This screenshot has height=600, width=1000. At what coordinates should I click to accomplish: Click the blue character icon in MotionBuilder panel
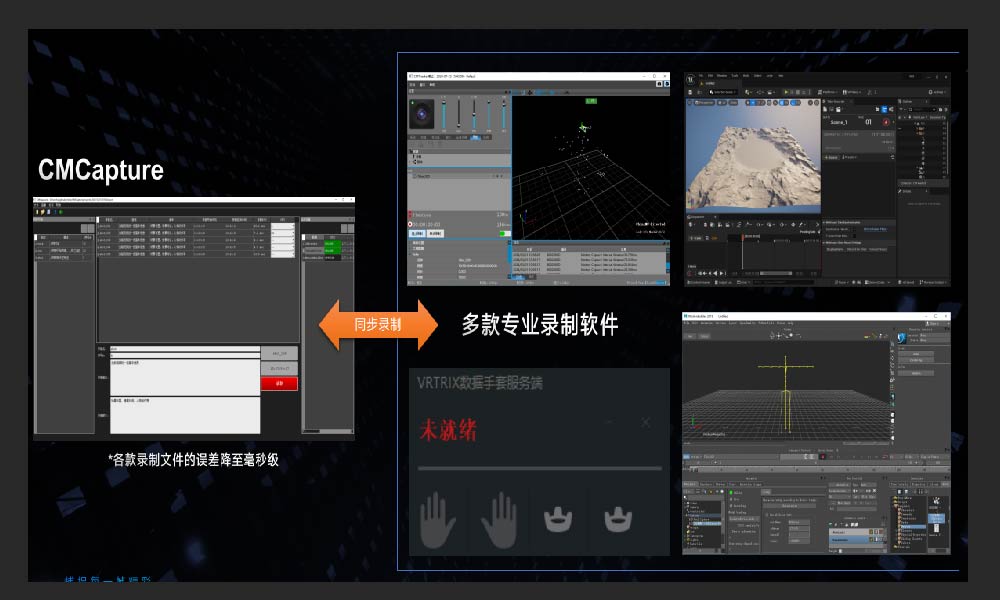(x=903, y=337)
